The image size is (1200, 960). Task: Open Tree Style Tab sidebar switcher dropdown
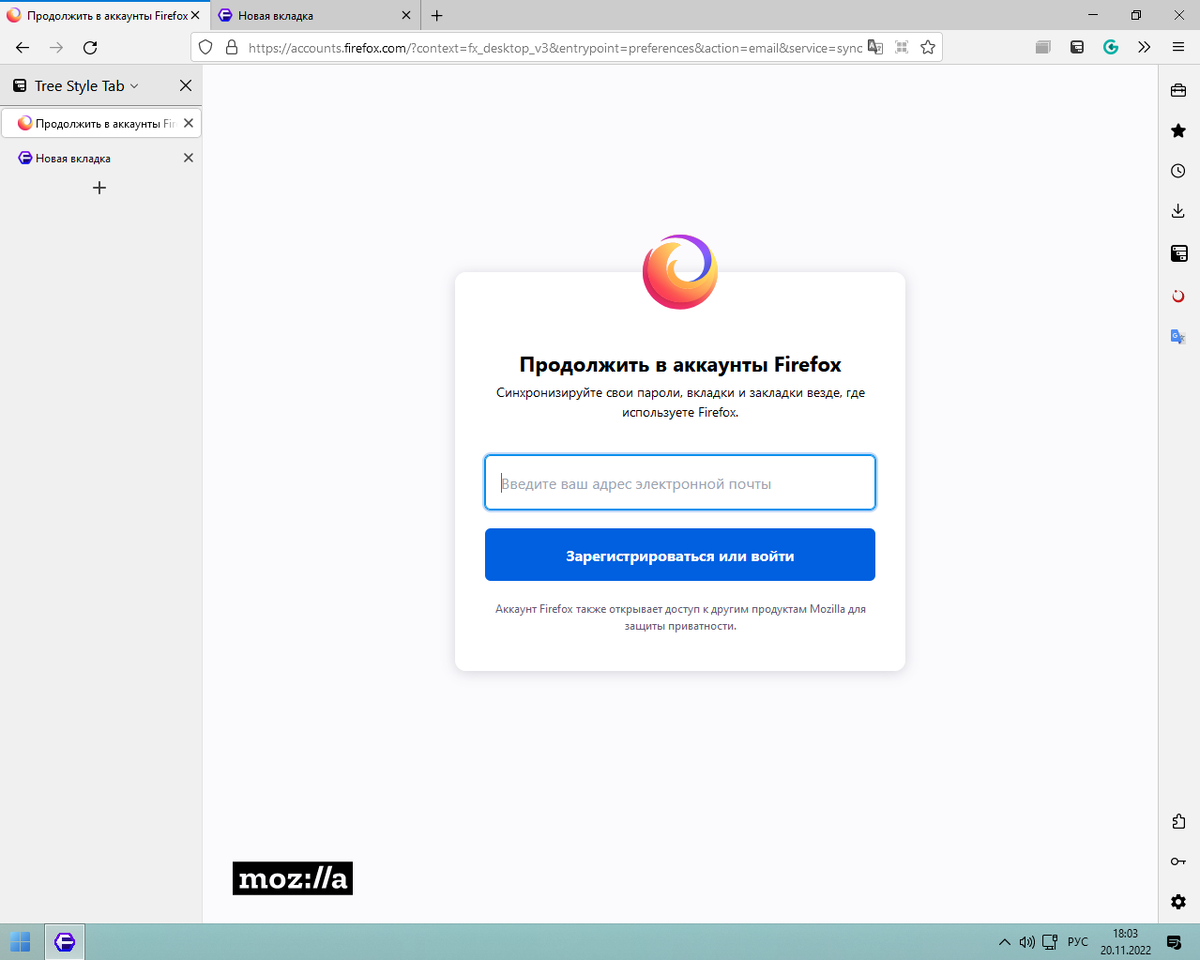tap(86, 86)
